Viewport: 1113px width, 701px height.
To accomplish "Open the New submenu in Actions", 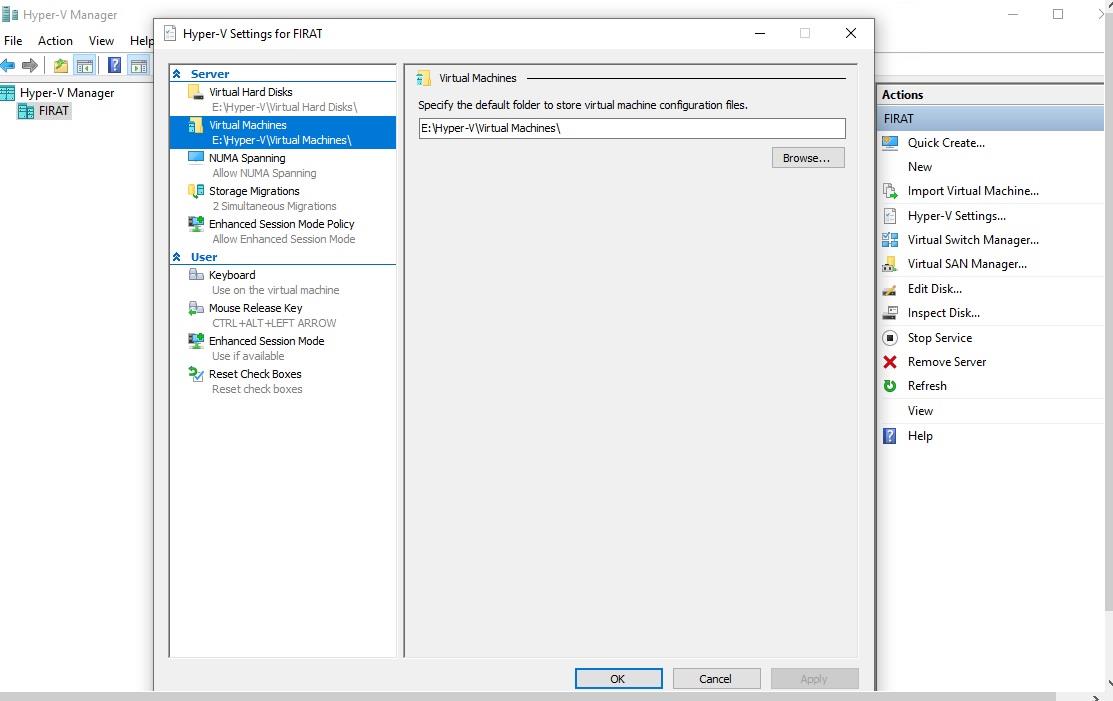I will pos(920,167).
